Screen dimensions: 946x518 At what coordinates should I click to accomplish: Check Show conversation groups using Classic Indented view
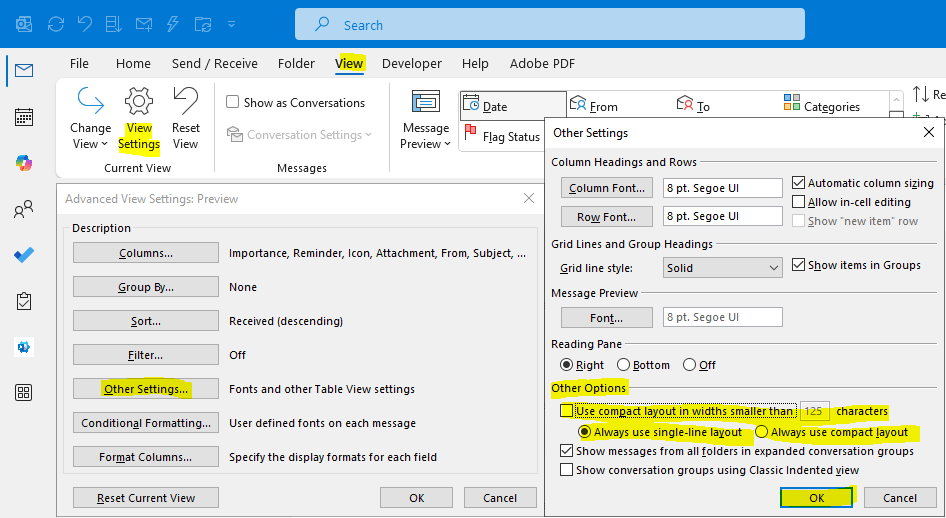567,469
